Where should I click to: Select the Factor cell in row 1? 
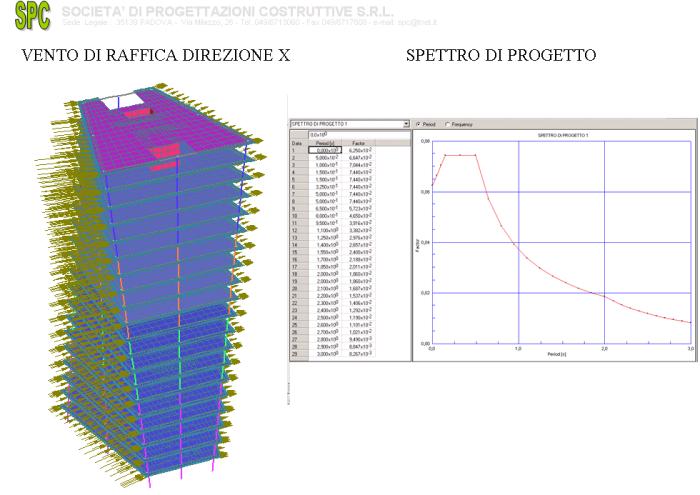(358, 150)
